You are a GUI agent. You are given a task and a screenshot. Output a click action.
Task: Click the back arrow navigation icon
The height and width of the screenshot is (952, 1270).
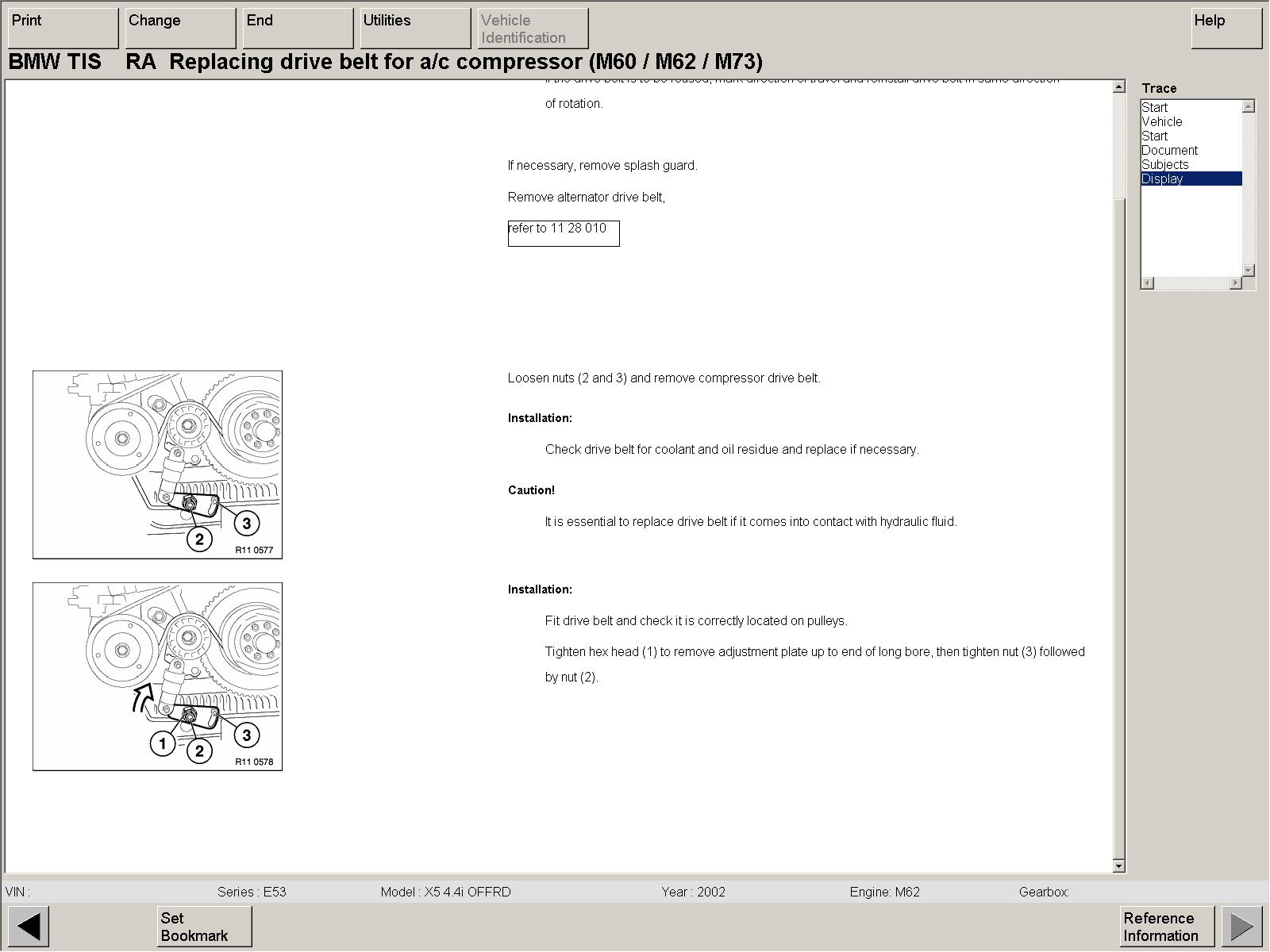tap(29, 926)
